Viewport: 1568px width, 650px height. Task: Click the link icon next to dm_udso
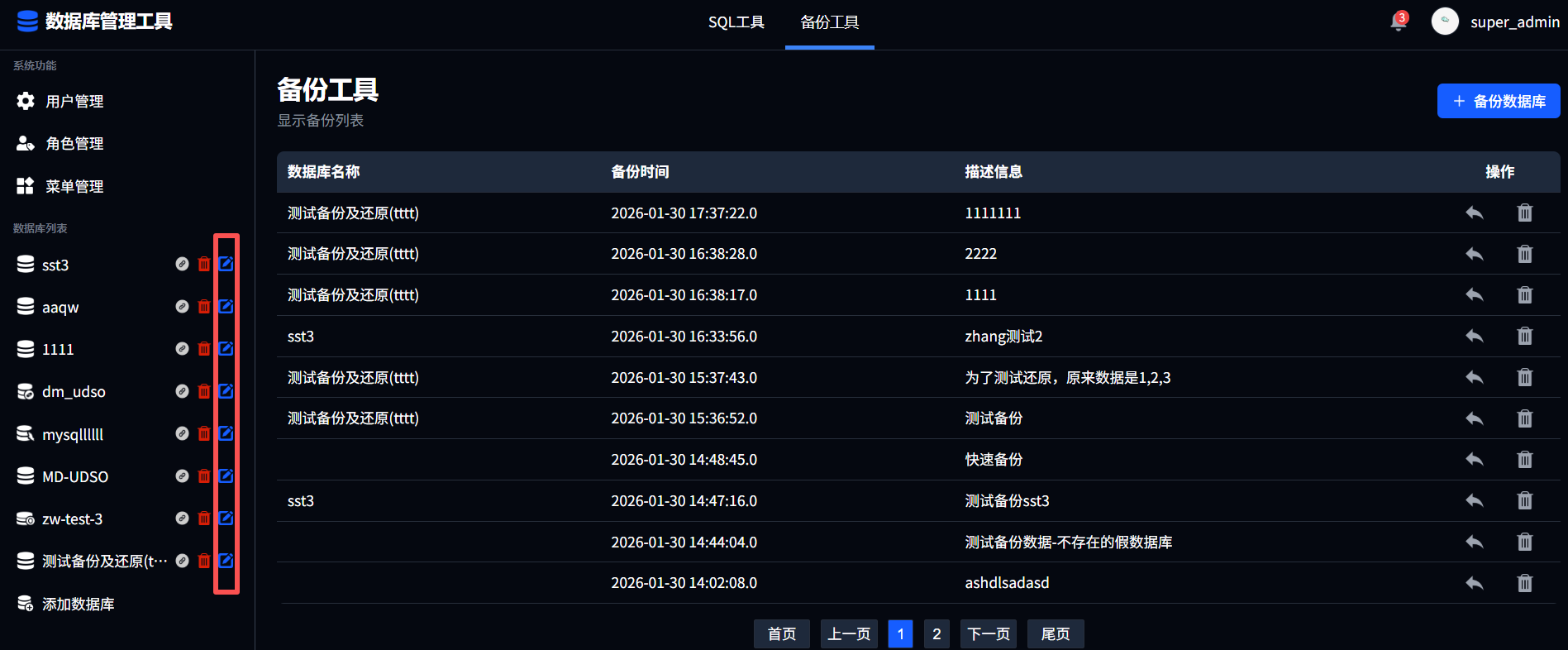[182, 391]
